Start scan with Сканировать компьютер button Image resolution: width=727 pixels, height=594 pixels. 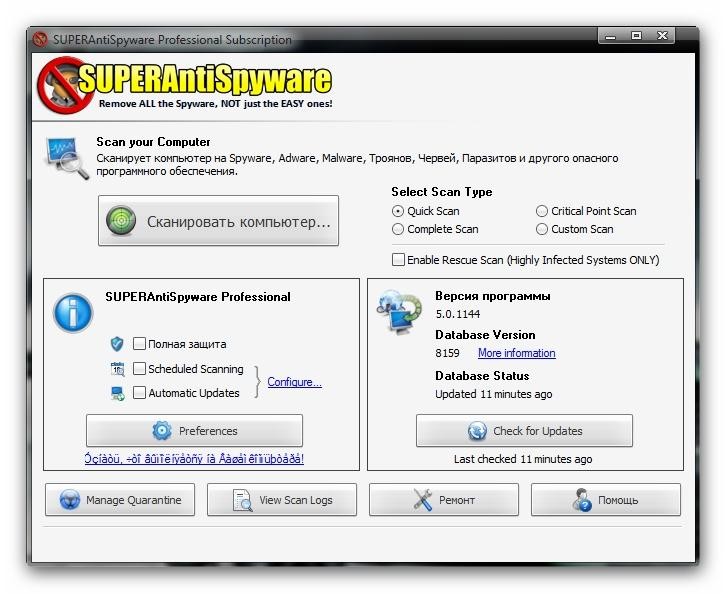(x=218, y=221)
